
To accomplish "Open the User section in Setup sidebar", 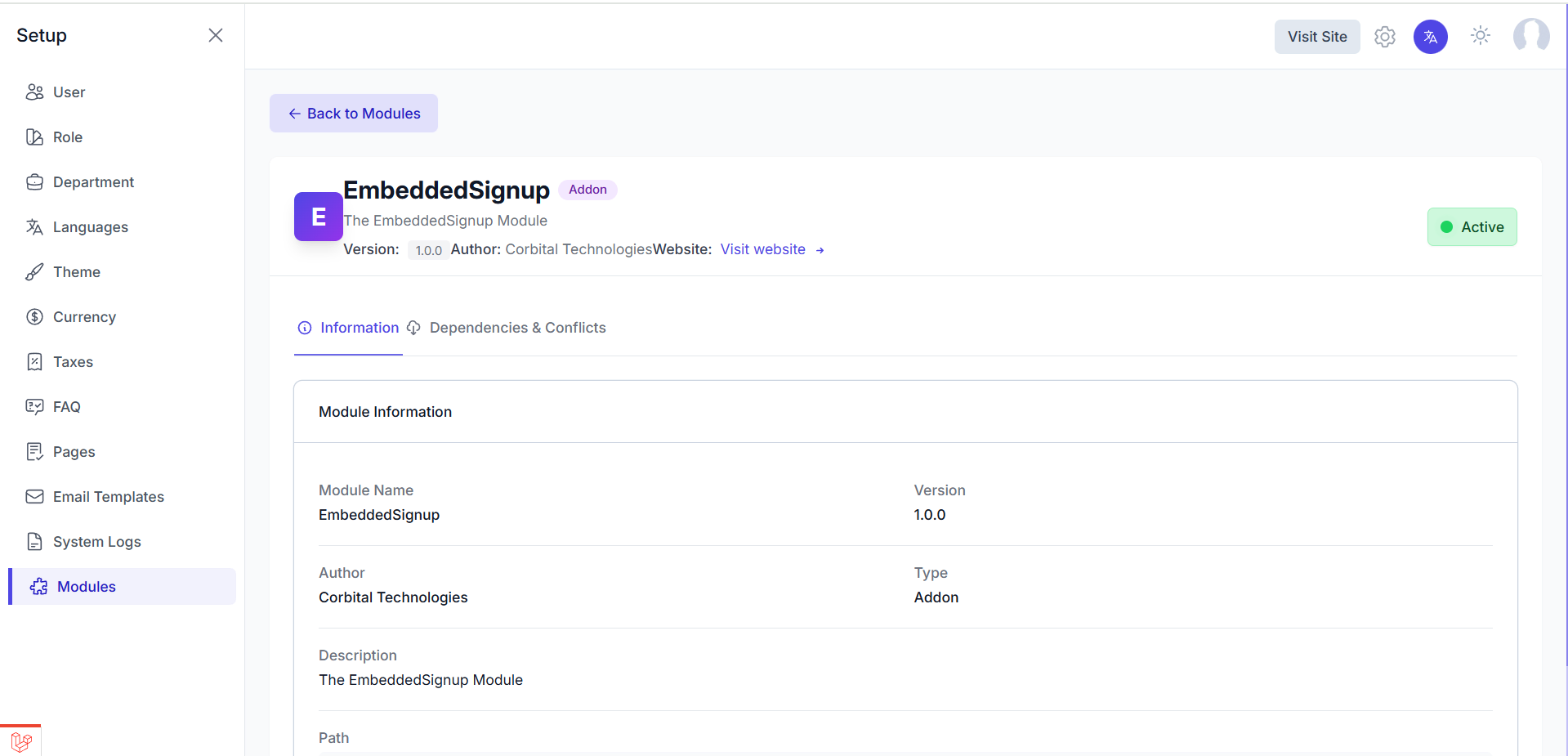I will (34, 92).
